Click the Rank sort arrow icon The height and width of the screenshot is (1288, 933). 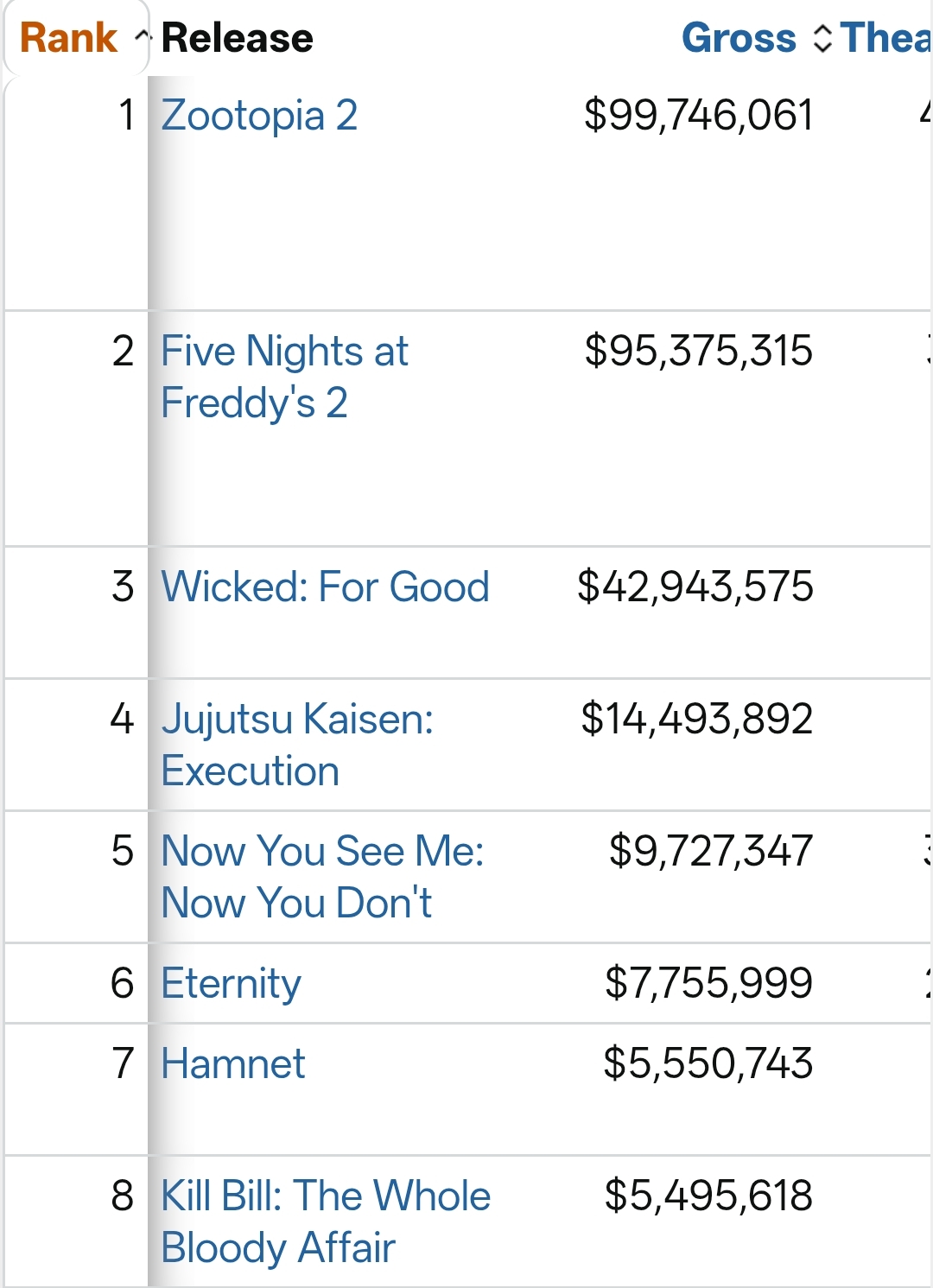[143, 36]
